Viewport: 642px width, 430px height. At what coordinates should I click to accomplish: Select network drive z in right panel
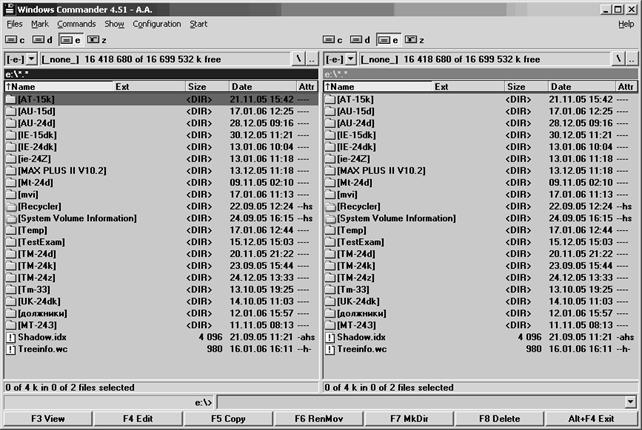(x=414, y=40)
